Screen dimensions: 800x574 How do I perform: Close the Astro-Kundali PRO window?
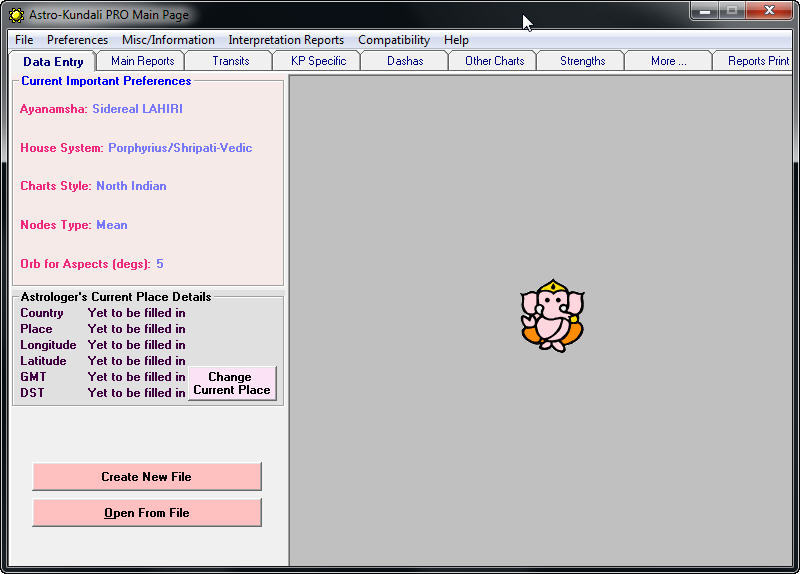pos(770,11)
